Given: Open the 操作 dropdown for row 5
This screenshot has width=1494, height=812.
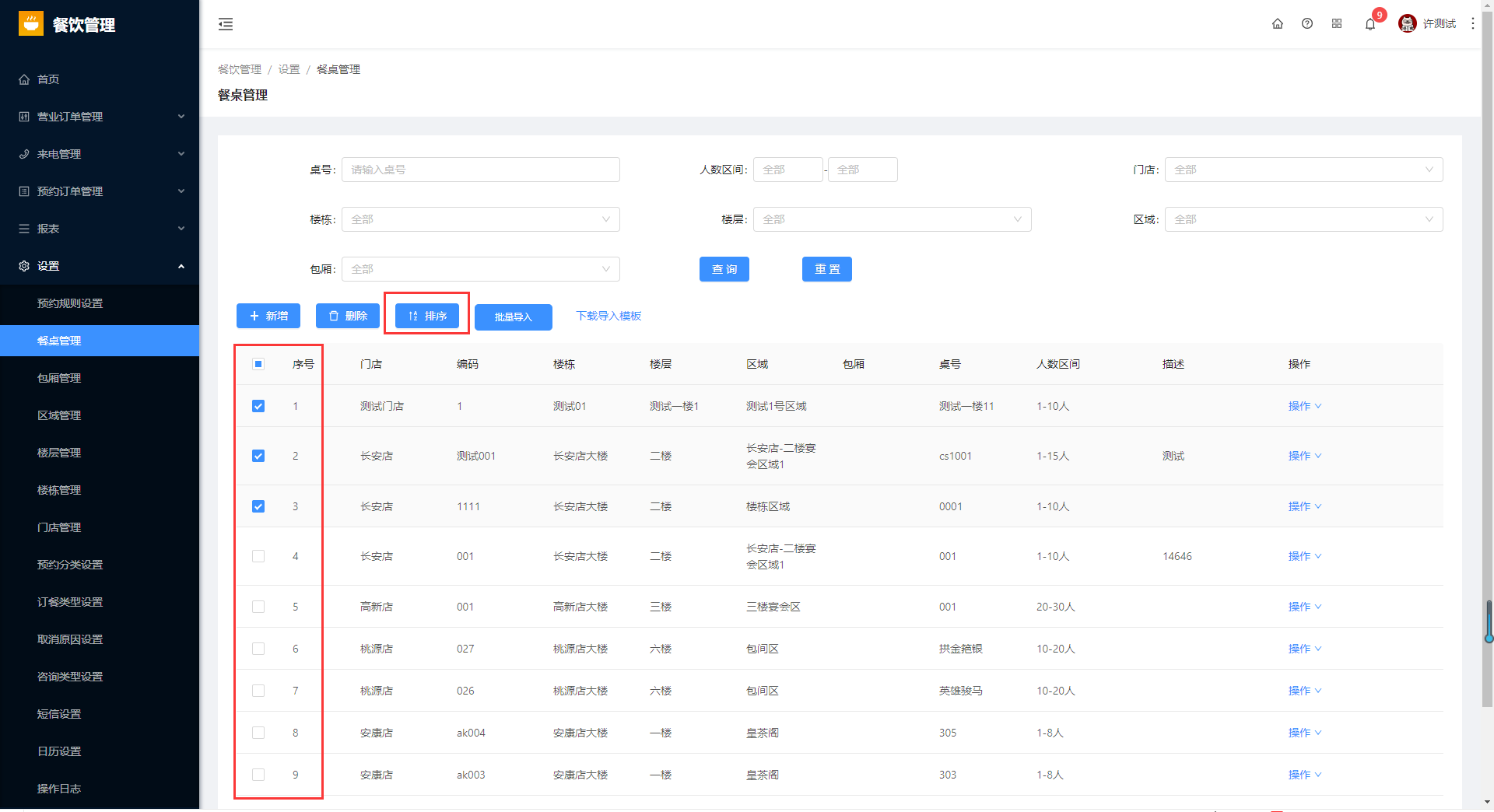Looking at the screenshot, I should tap(1305, 607).
